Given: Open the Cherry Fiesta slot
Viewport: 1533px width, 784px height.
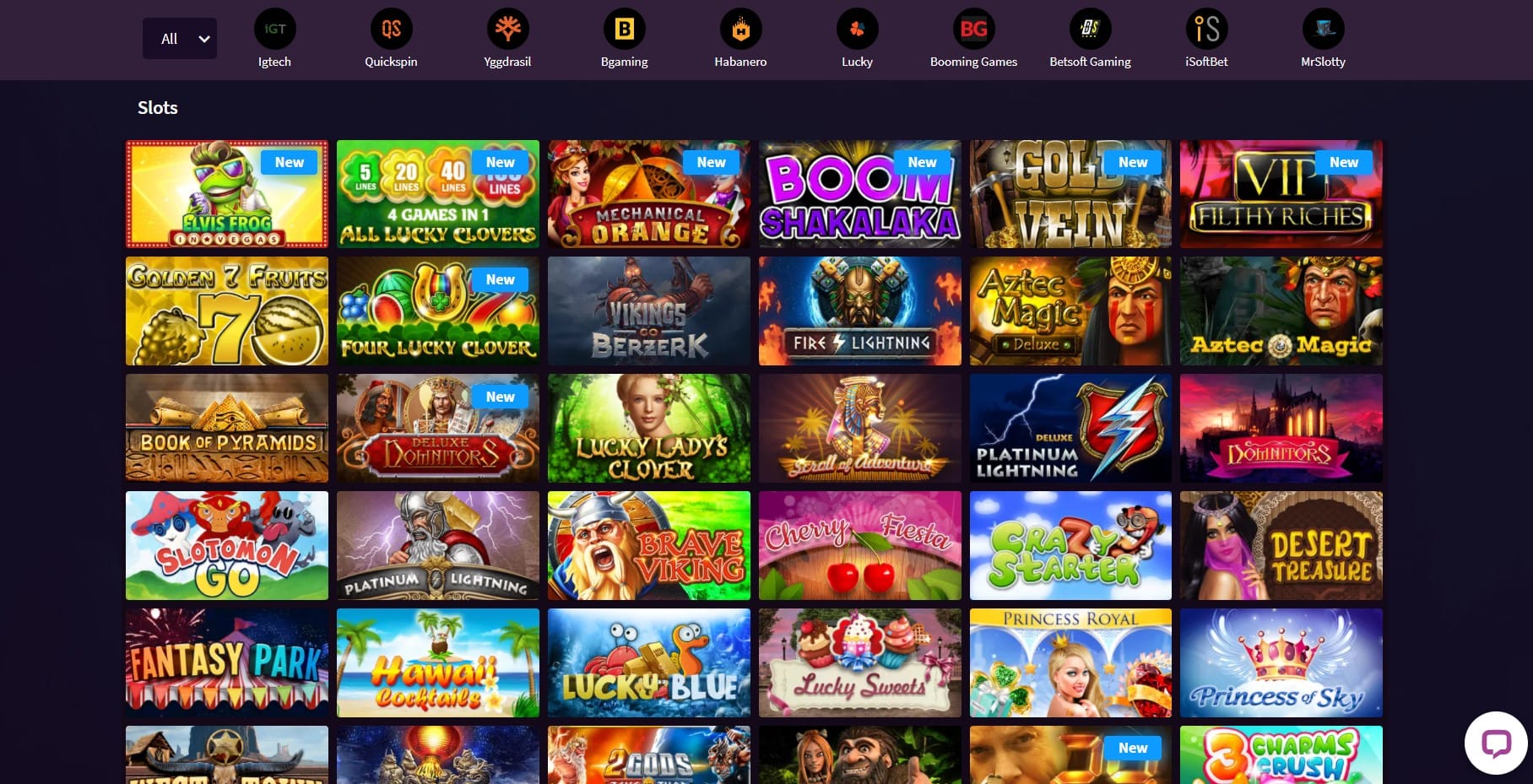Looking at the screenshot, I should 859,546.
